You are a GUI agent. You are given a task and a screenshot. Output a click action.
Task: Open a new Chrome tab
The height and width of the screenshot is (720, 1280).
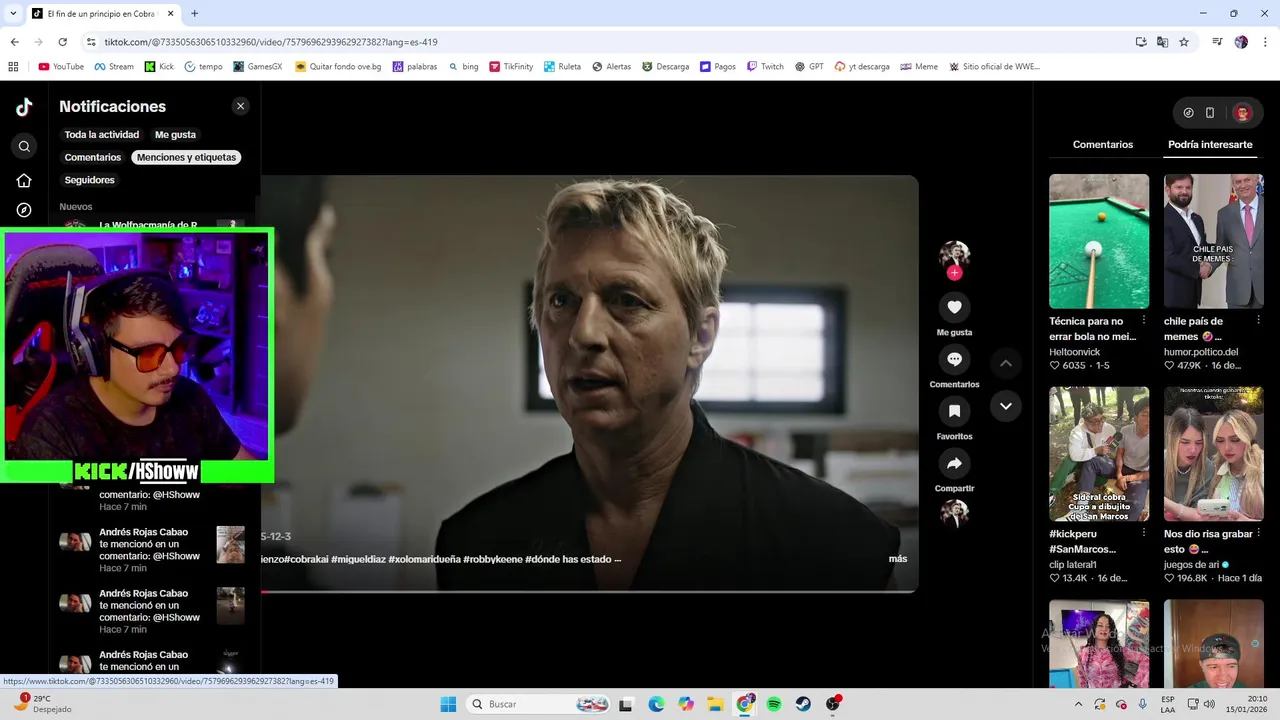click(x=194, y=14)
